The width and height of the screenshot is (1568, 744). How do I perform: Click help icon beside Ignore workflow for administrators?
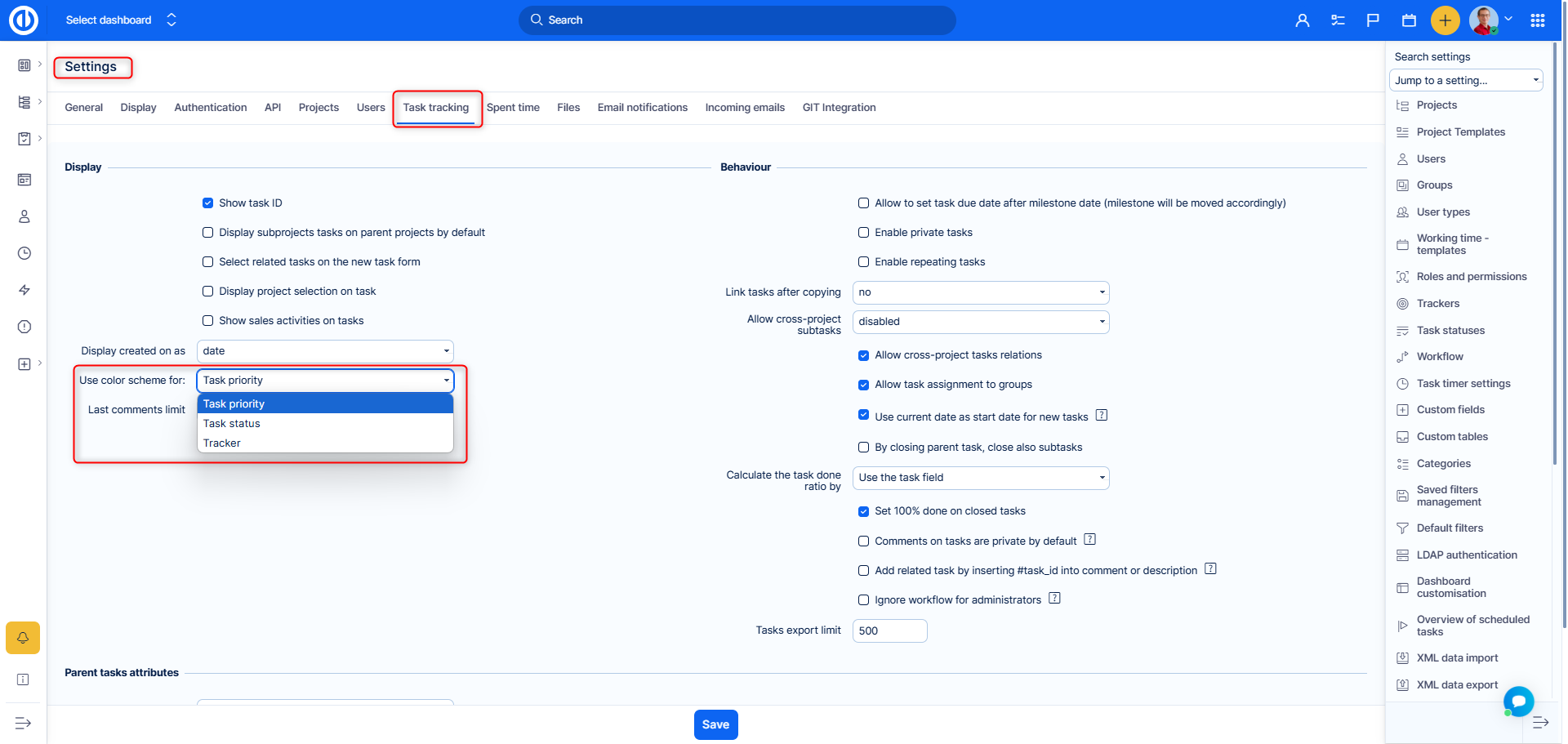click(1054, 598)
